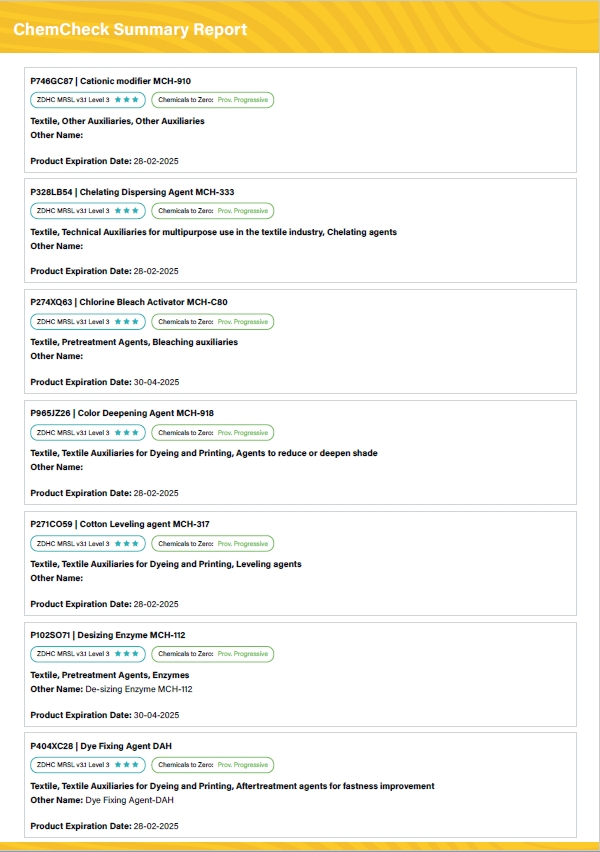Click the Chemicals to Zero badge for Dye Fixing Agent DAH
The height and width of the screenshot is (852, 600).
212,765
